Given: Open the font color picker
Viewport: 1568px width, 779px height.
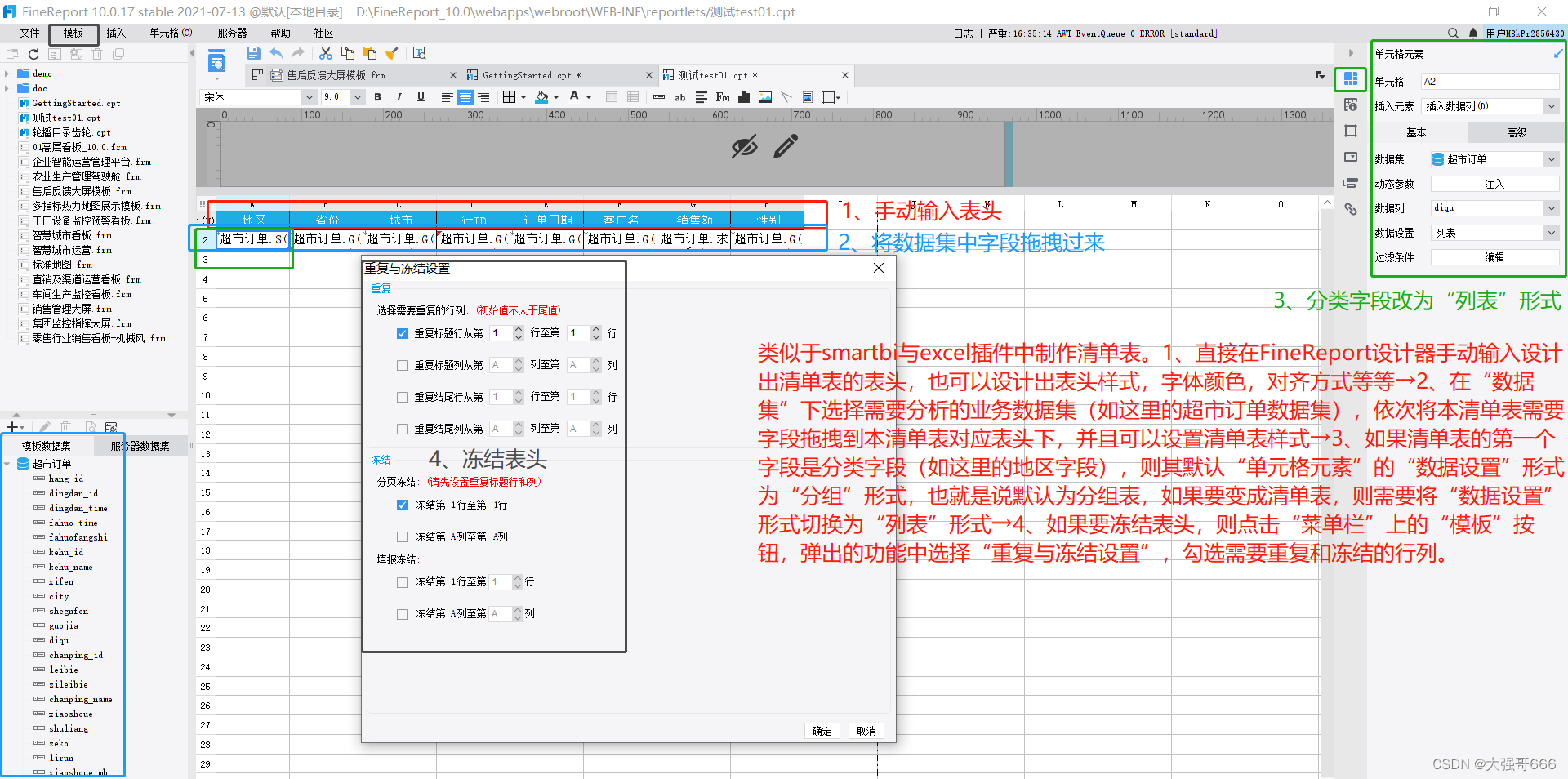Looking at the screenshot, I should [574, 97].
